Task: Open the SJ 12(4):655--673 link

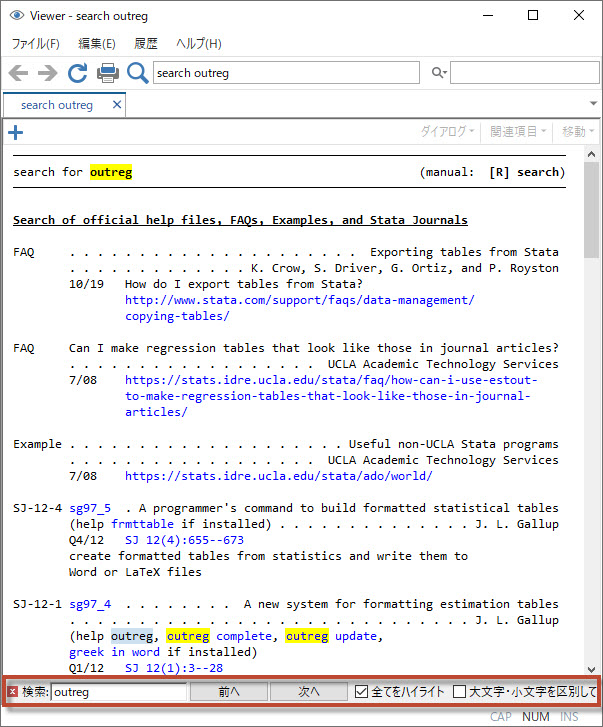Action: click(x=184, y=540)
